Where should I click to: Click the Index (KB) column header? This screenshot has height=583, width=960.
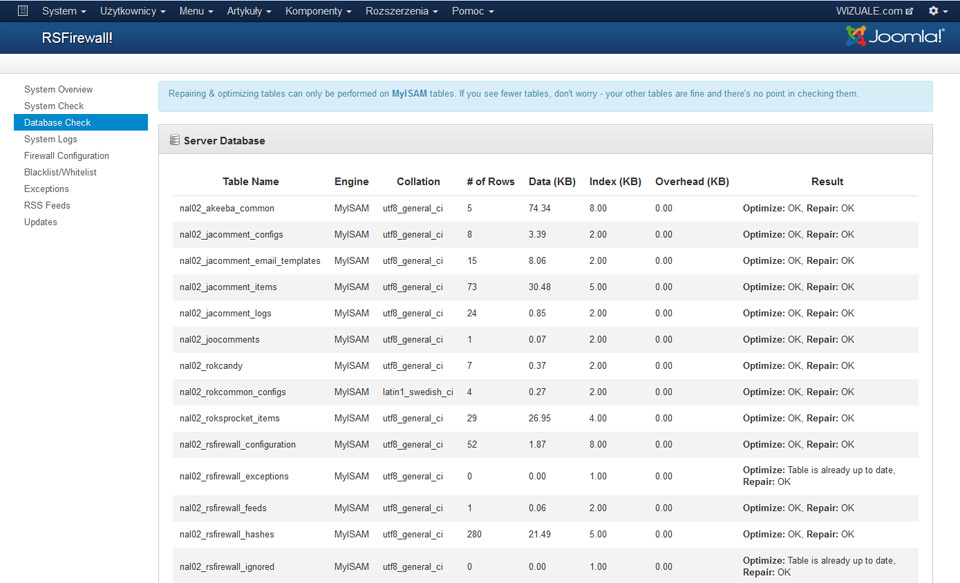tap(615, 182)
